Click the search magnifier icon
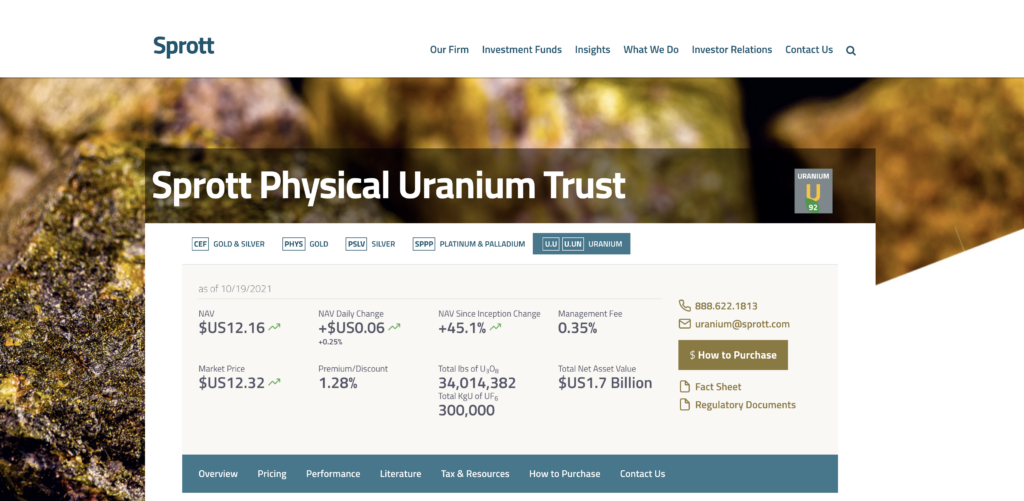 click(x=851, y=50)
